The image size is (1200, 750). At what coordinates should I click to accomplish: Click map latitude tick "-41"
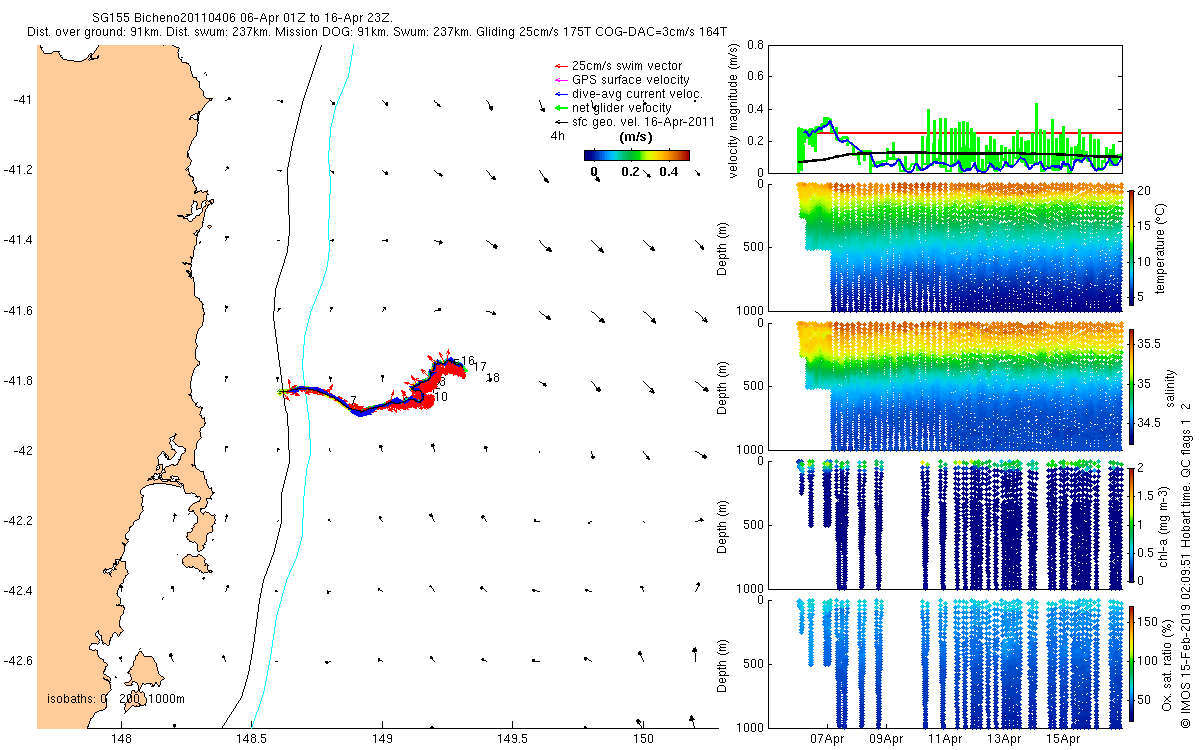23,100
